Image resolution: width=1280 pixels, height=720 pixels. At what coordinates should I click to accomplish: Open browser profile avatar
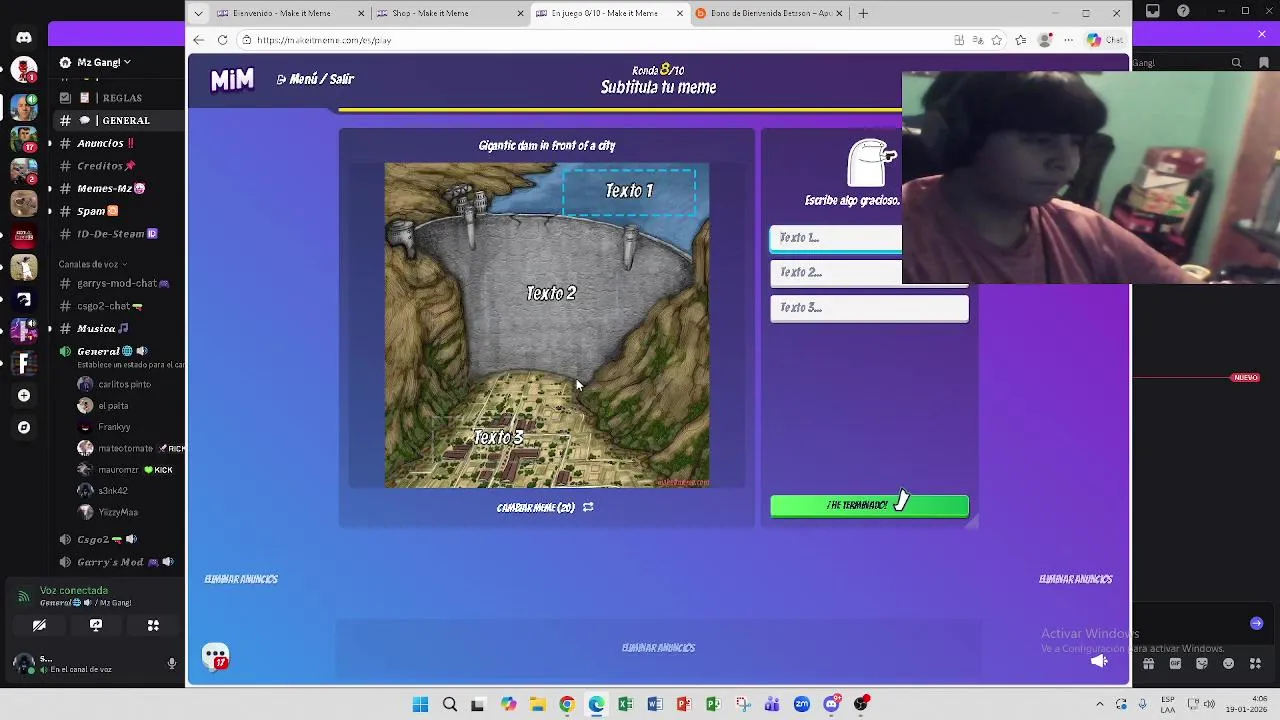1045,40
